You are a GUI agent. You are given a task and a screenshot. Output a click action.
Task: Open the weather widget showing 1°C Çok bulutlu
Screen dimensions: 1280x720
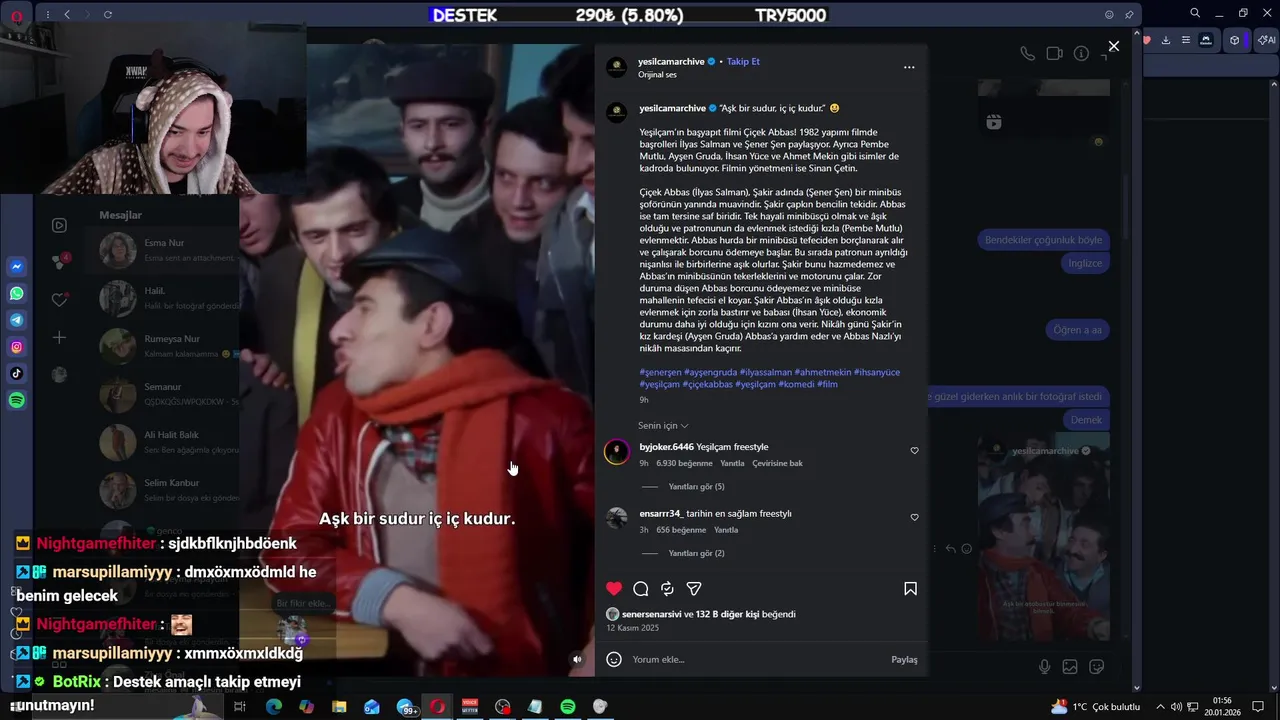pyautogui.click(x=1095, y=707)
